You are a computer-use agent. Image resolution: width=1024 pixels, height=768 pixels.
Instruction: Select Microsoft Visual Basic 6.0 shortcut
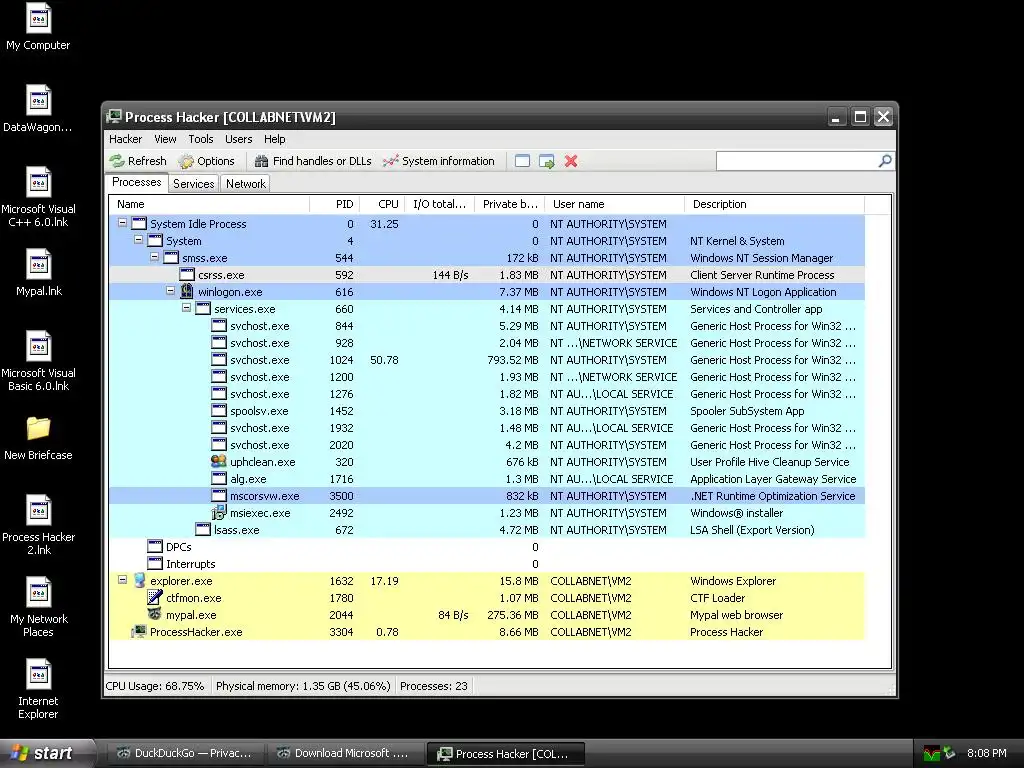point(38,361)
